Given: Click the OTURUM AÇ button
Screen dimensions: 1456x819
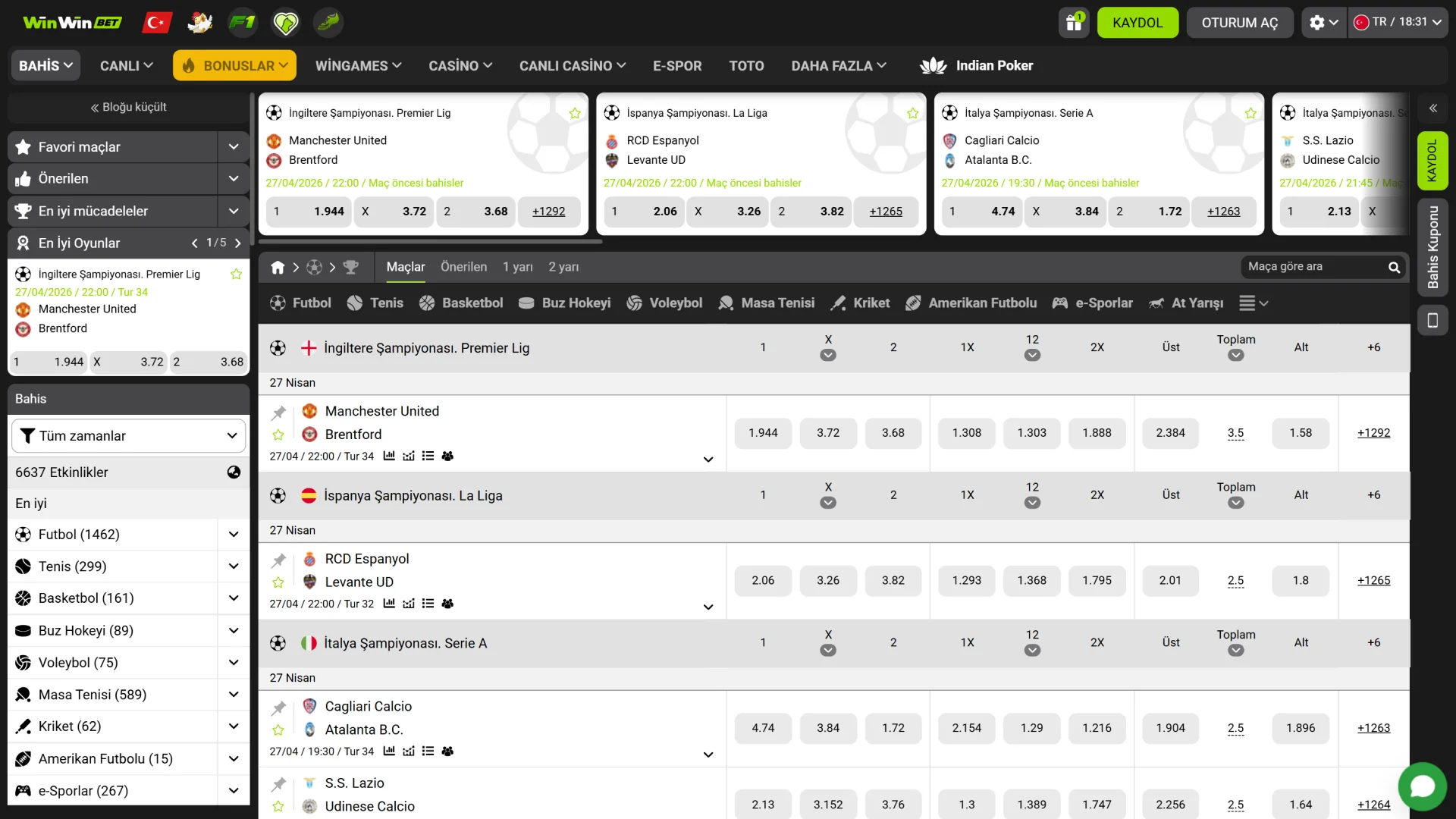Looking at the screenshot, I should (x=1240, y=23).
